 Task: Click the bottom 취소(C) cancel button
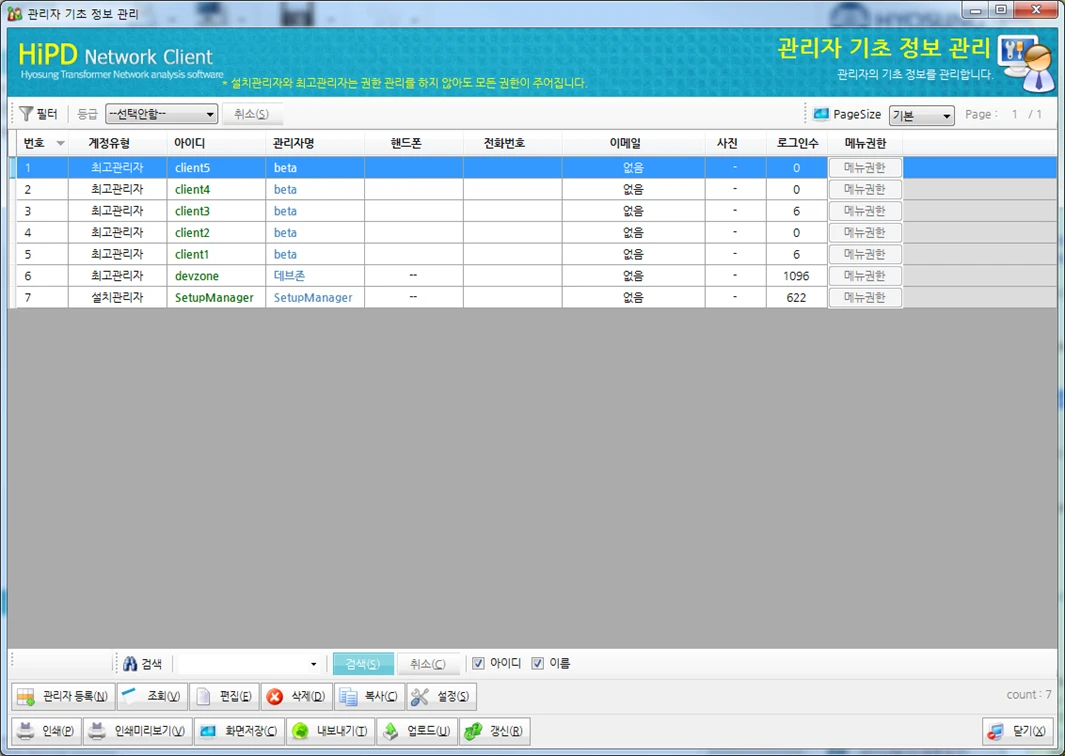427,664
